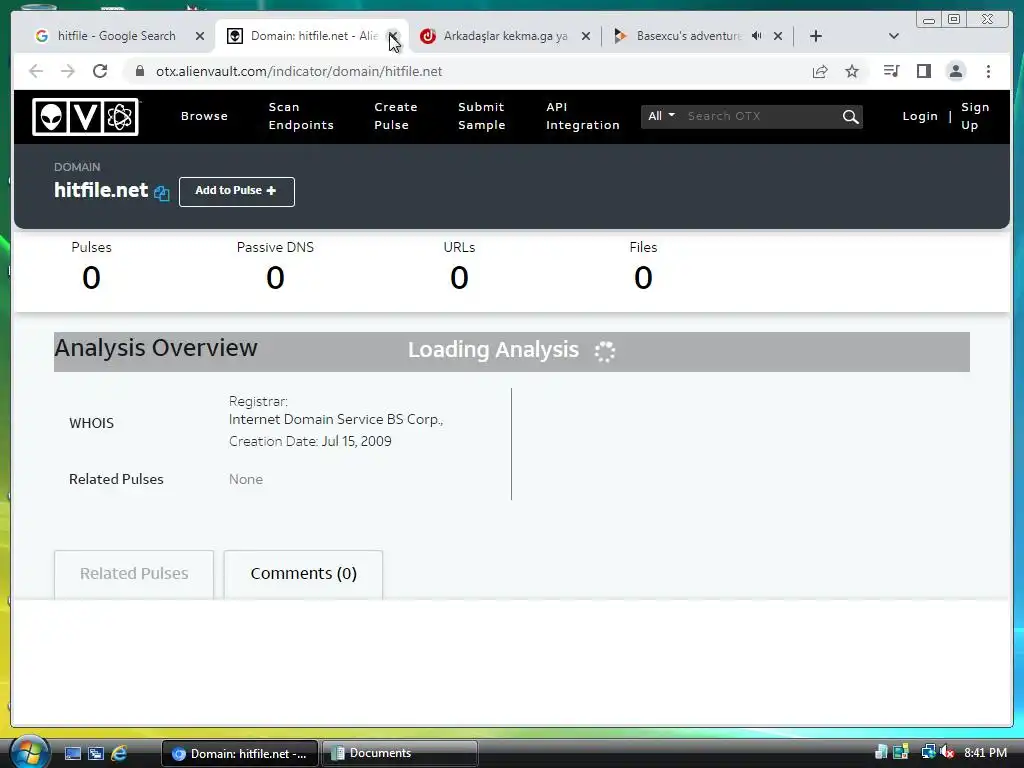This screenshot has width=1024, height=768.
Task: Open the media control queue icon
Action: (891, 71)
